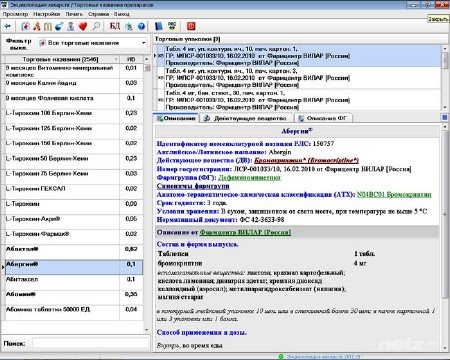Select the Абитаксел row in names list
This screenshot has width=450, height=360.
(x=74, y=282)
